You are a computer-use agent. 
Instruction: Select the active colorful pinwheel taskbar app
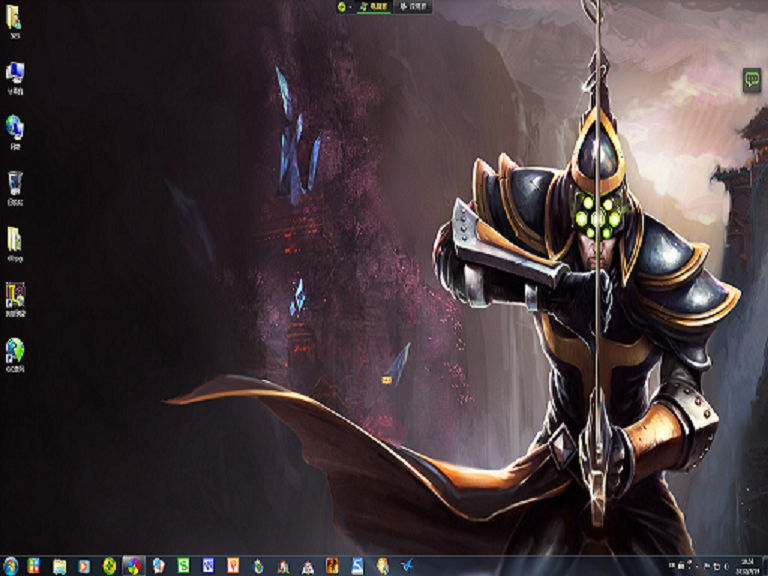(133, 566)
